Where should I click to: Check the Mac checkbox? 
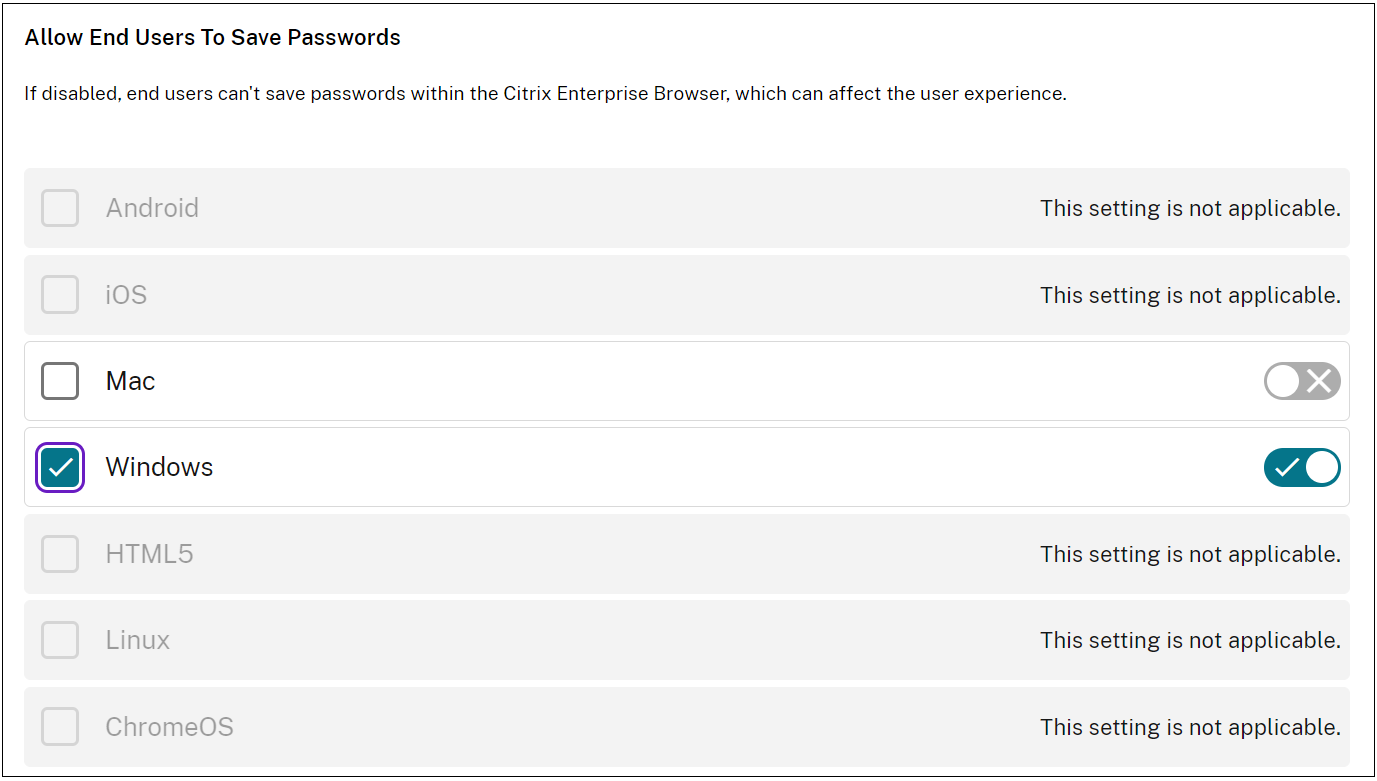click(x=60, y=381)
